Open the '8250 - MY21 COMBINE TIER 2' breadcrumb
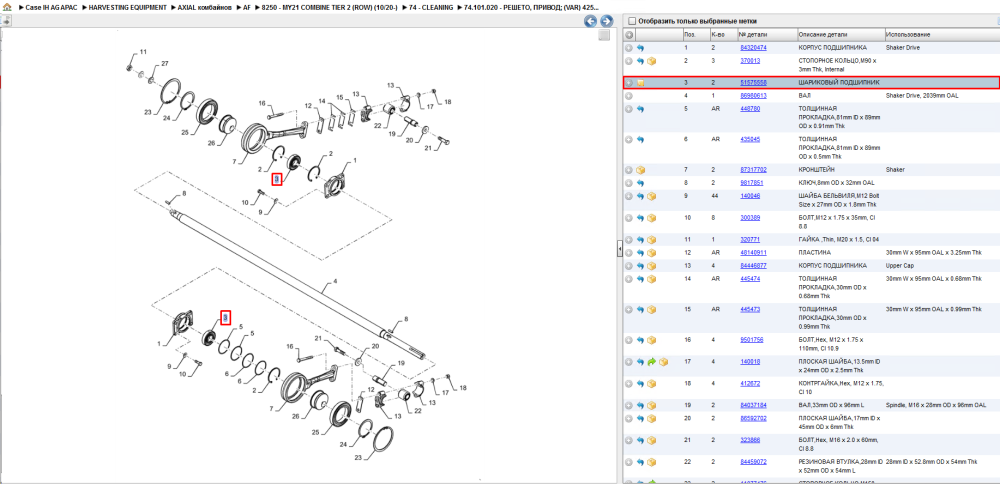The width and height of the screenshot is (1000, 484). pyautogui.click(x=329, y=6)
